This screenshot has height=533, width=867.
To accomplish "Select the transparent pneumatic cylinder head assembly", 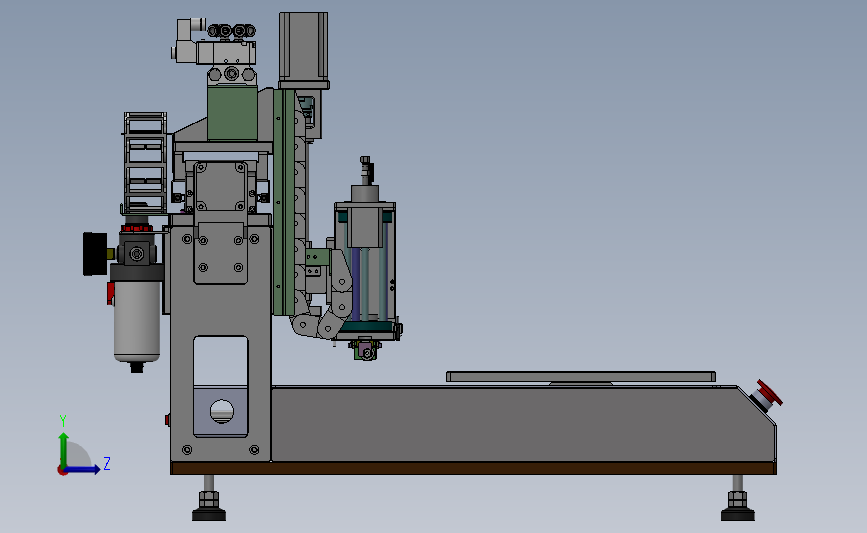I will (365, 270).
